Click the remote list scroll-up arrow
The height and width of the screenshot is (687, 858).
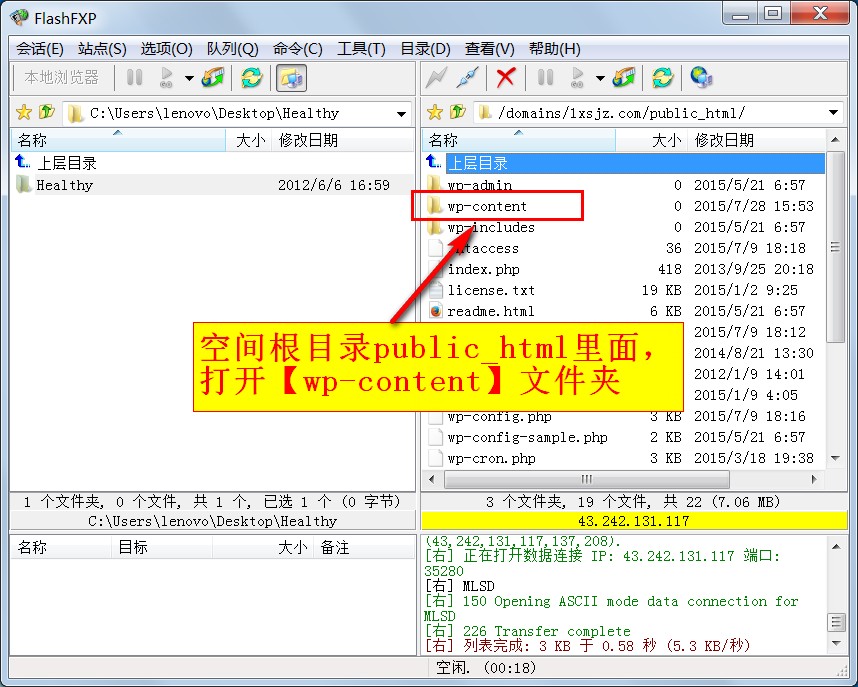point(835,140)
